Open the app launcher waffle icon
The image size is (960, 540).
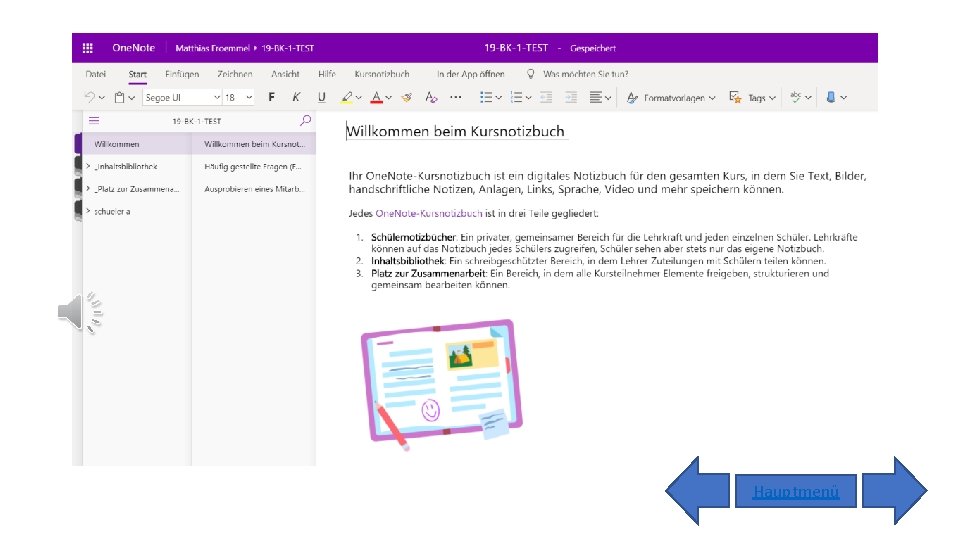pos(88,48)
